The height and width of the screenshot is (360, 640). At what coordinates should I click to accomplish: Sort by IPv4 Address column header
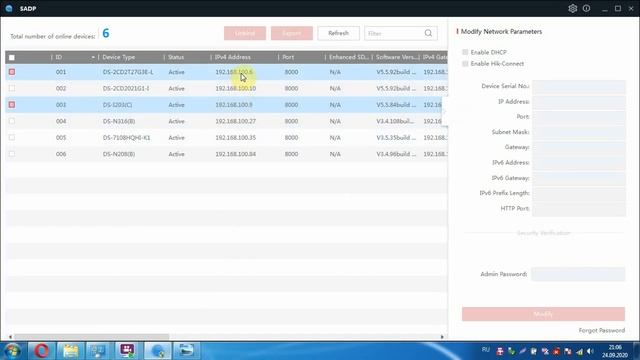click(x=233, y=57)
